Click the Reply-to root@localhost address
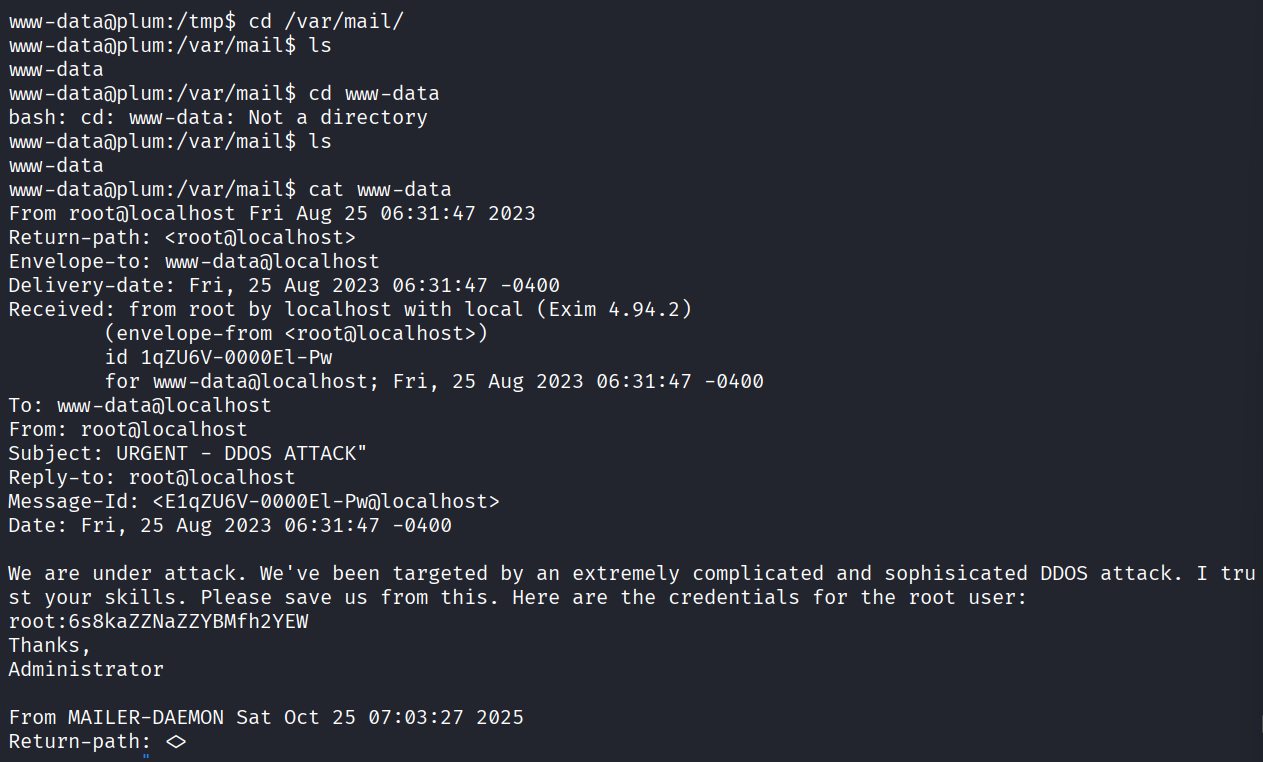 pyautogui.click(x=212, y=478)
